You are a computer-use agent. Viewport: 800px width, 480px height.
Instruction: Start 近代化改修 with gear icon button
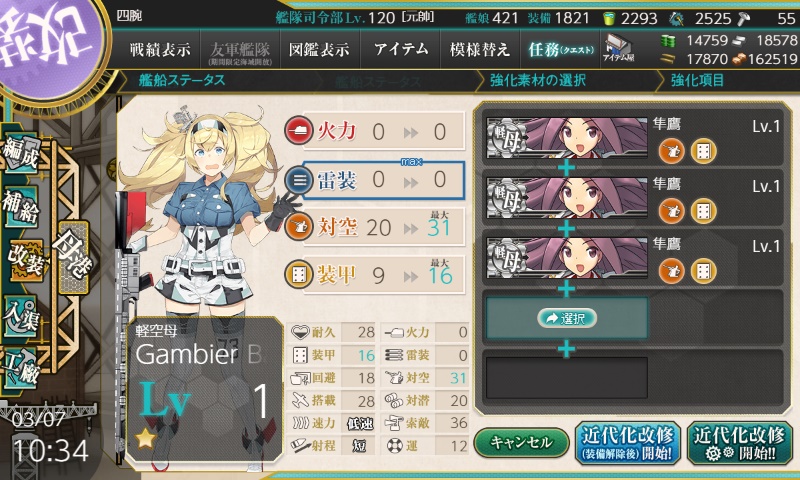click(x=739, y=443)
